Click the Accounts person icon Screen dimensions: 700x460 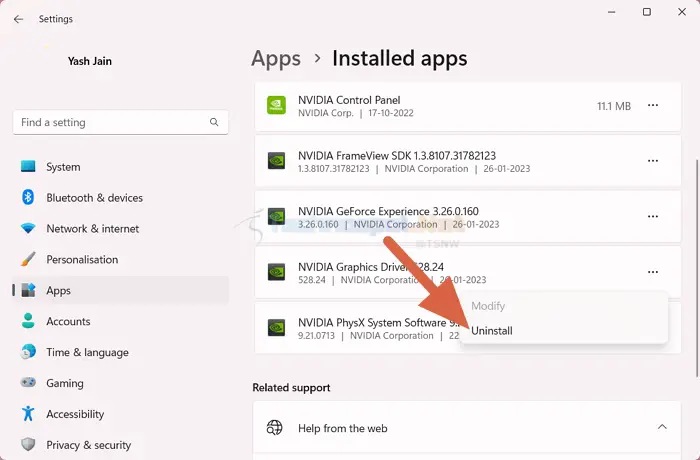[x=28, y=321]
